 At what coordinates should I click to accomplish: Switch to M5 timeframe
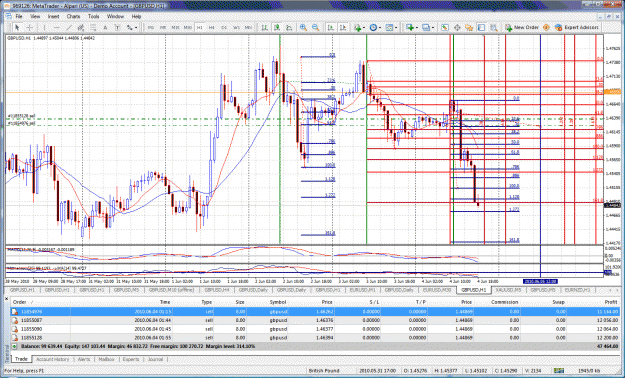coord(163,28)
